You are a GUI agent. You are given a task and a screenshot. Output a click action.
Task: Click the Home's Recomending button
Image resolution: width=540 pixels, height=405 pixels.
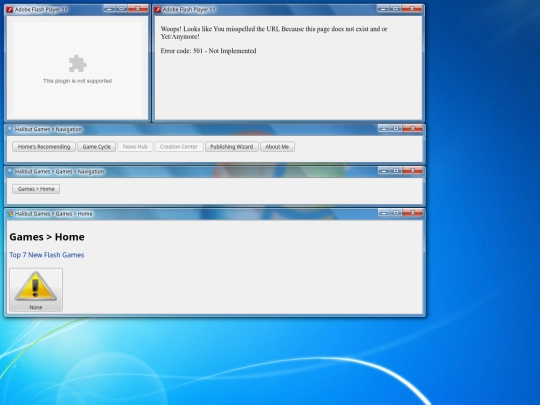point(44,147)
